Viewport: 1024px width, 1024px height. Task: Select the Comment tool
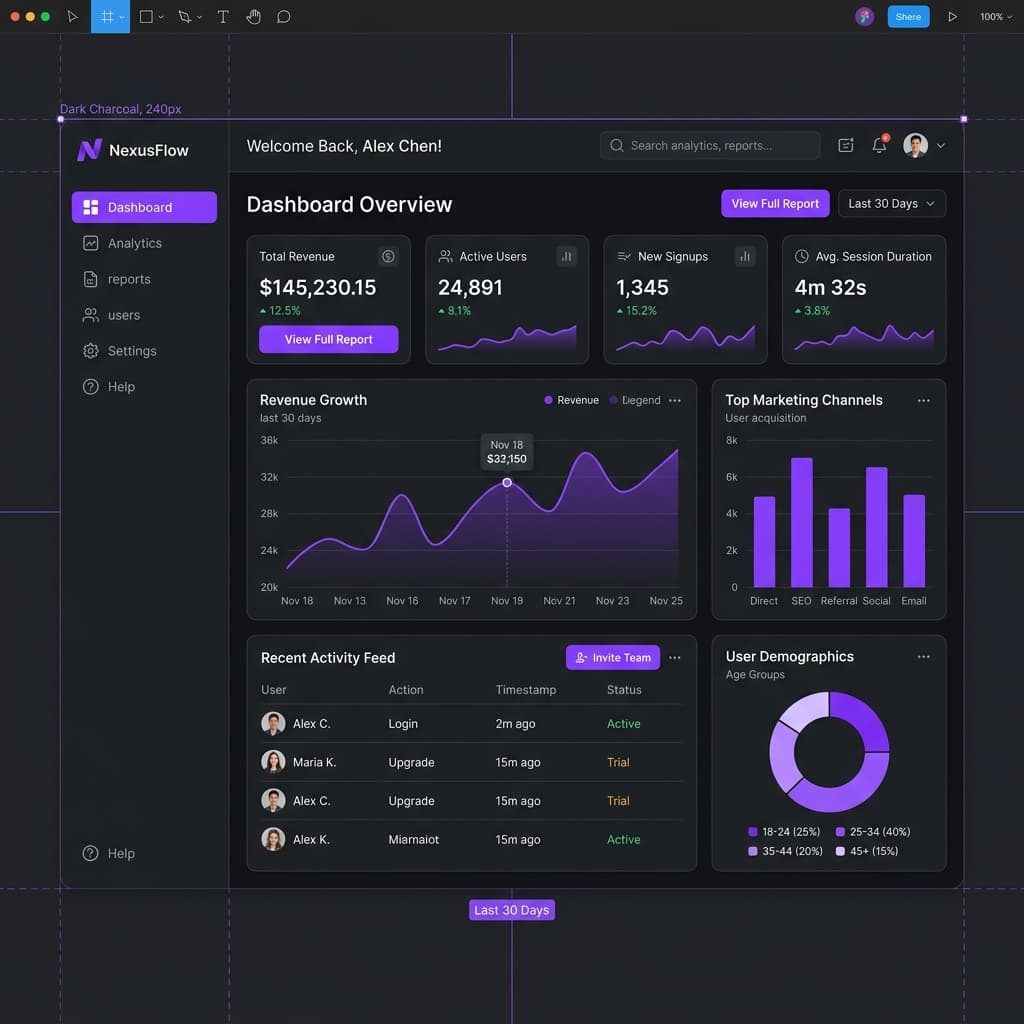(x=283, y=16)
